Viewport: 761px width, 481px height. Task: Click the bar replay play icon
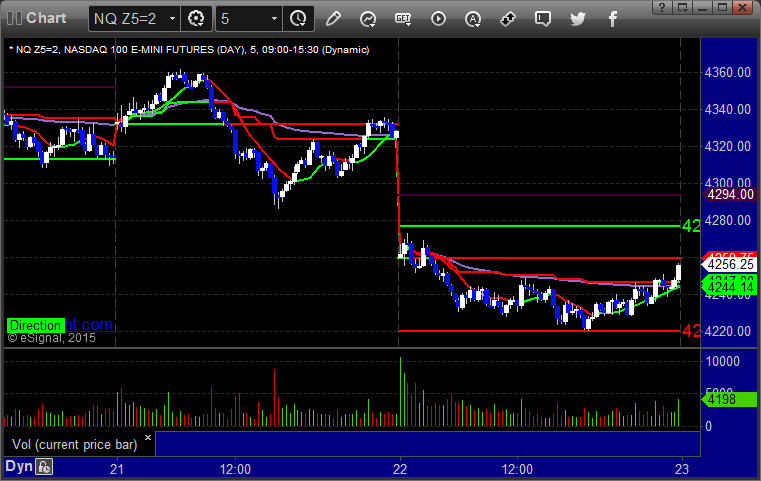[438, 19]
